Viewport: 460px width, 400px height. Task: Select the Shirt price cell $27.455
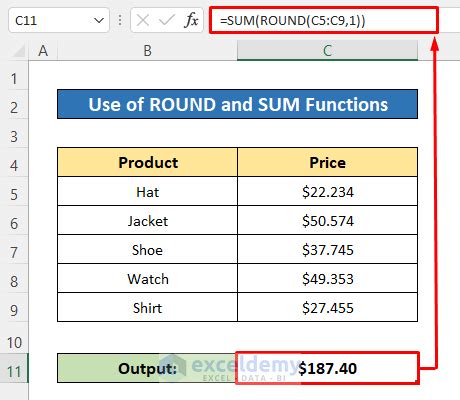point(327,307)
